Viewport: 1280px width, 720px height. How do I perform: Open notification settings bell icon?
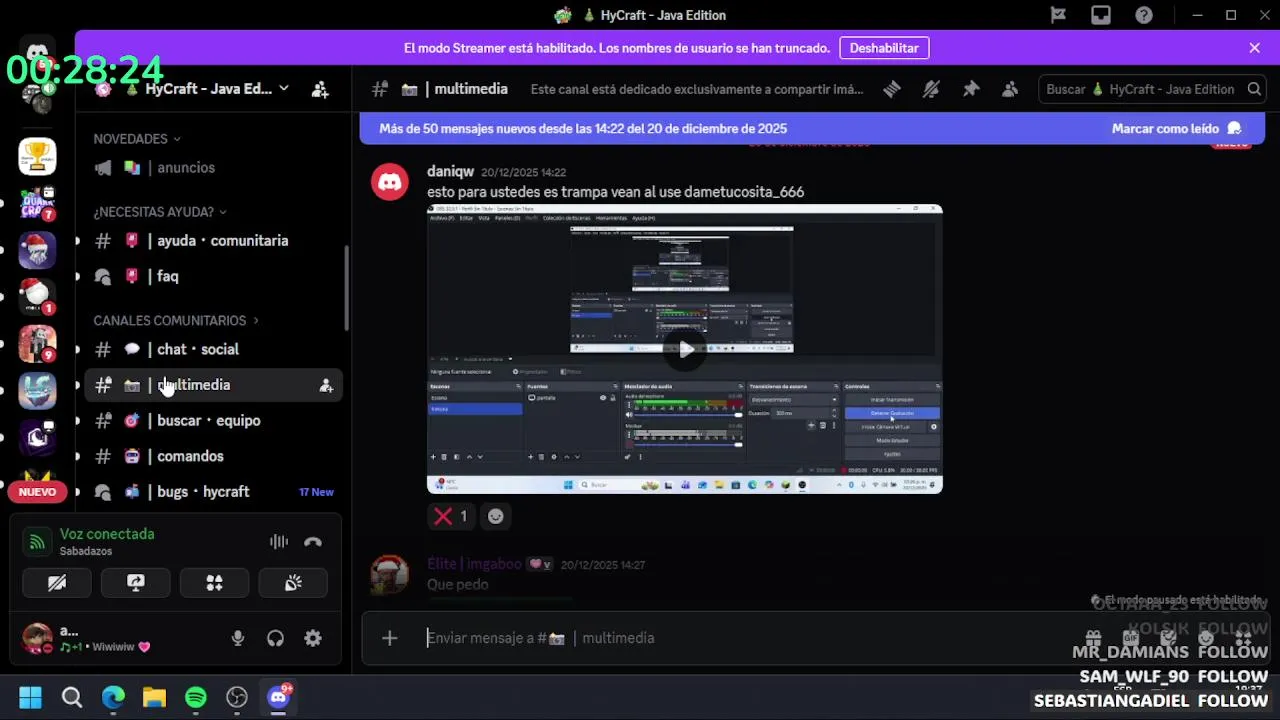(x=931, y=89)
